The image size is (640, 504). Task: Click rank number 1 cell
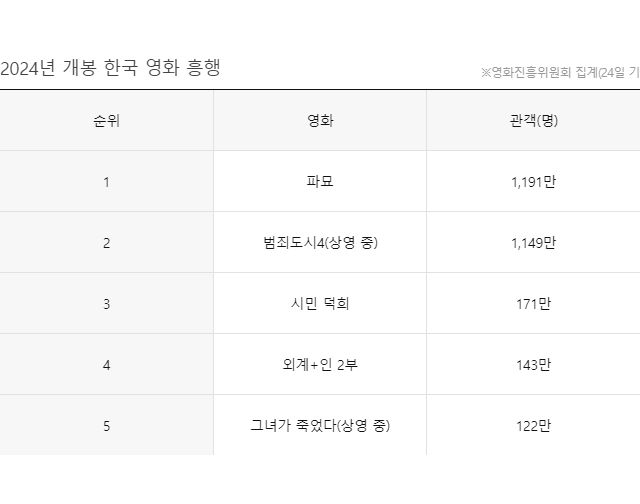tap(106, 182)
